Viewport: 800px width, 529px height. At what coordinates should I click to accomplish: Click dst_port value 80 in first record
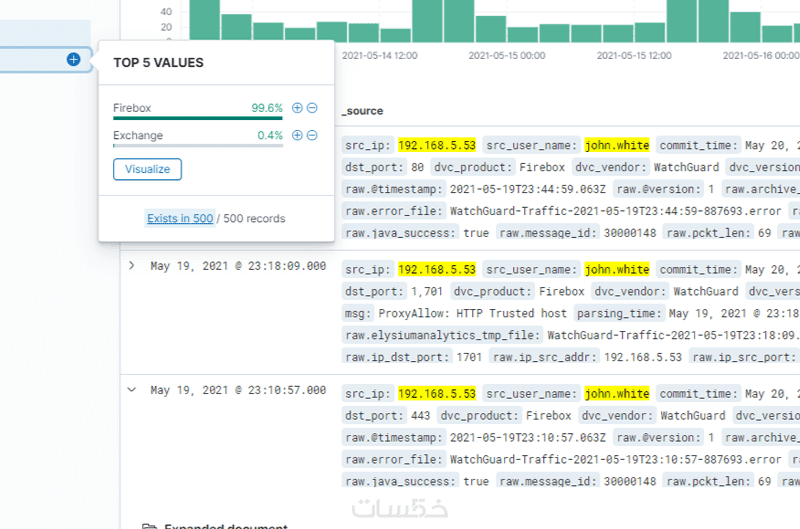coord(417,167)
